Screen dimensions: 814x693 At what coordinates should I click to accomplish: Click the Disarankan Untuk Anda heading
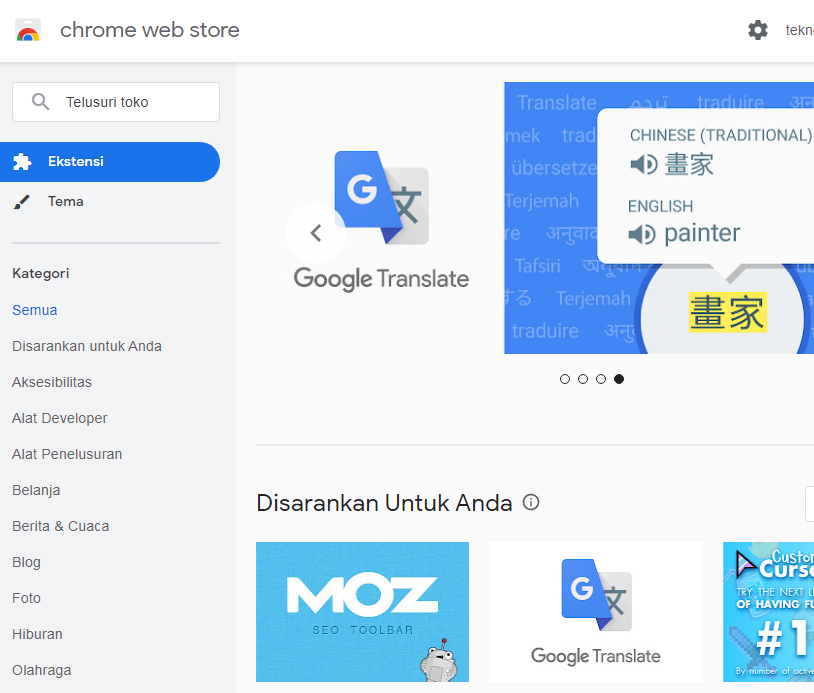pos(384,503)
